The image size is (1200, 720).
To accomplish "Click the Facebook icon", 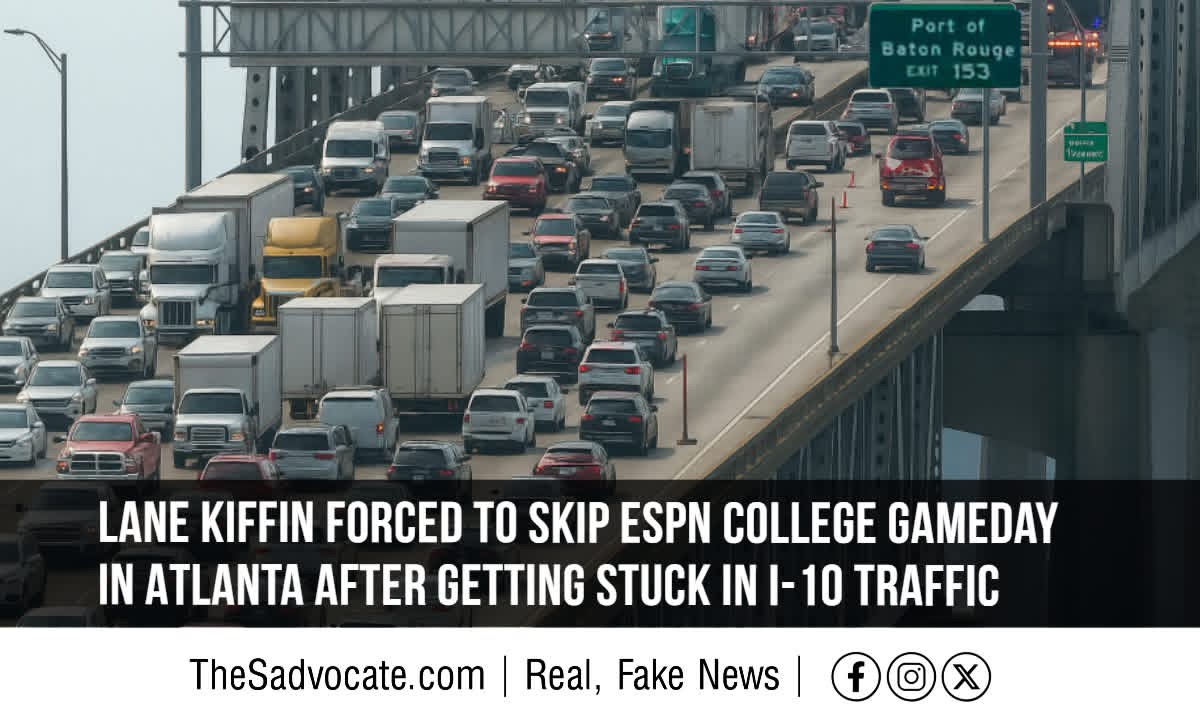I will [x=856, y=677].
